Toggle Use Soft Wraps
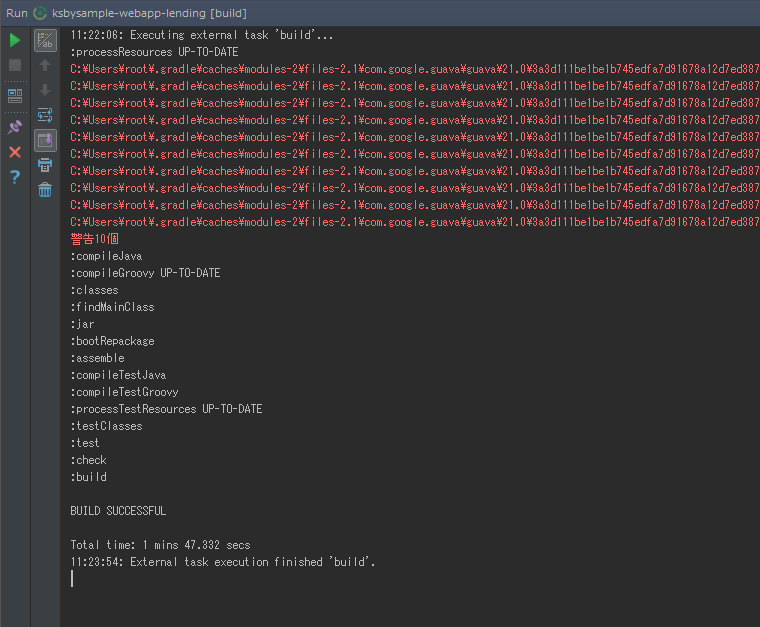Screen dimensions: 760x627 tap(45, 115)
